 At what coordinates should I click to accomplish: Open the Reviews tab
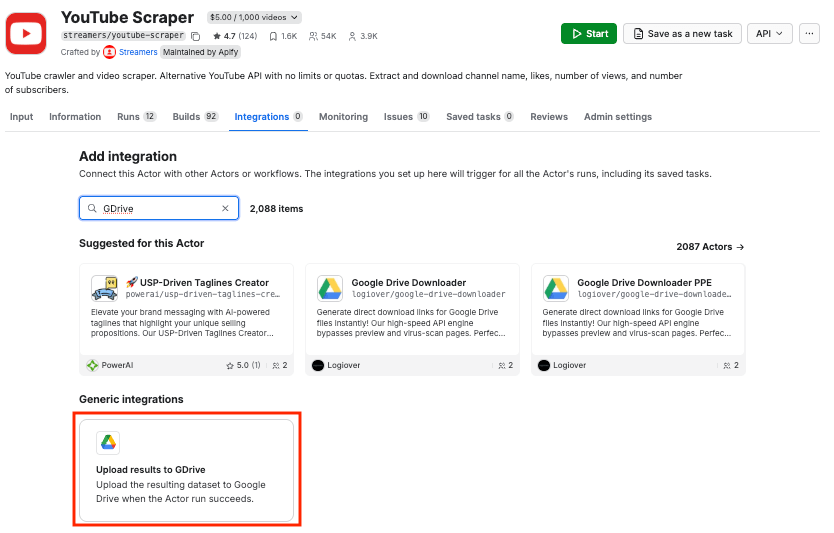(x=549, y=117)
